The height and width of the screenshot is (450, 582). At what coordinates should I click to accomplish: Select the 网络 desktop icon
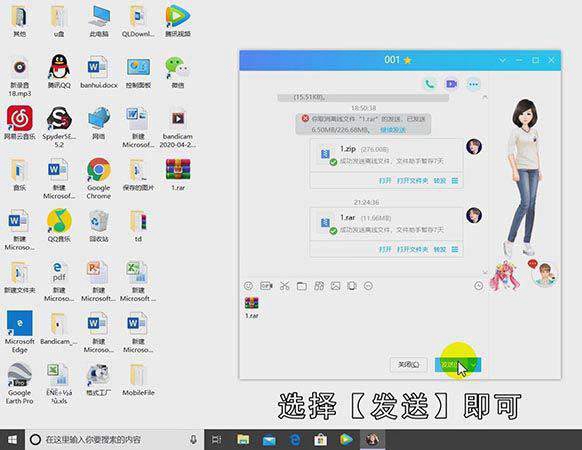point(99,123)
